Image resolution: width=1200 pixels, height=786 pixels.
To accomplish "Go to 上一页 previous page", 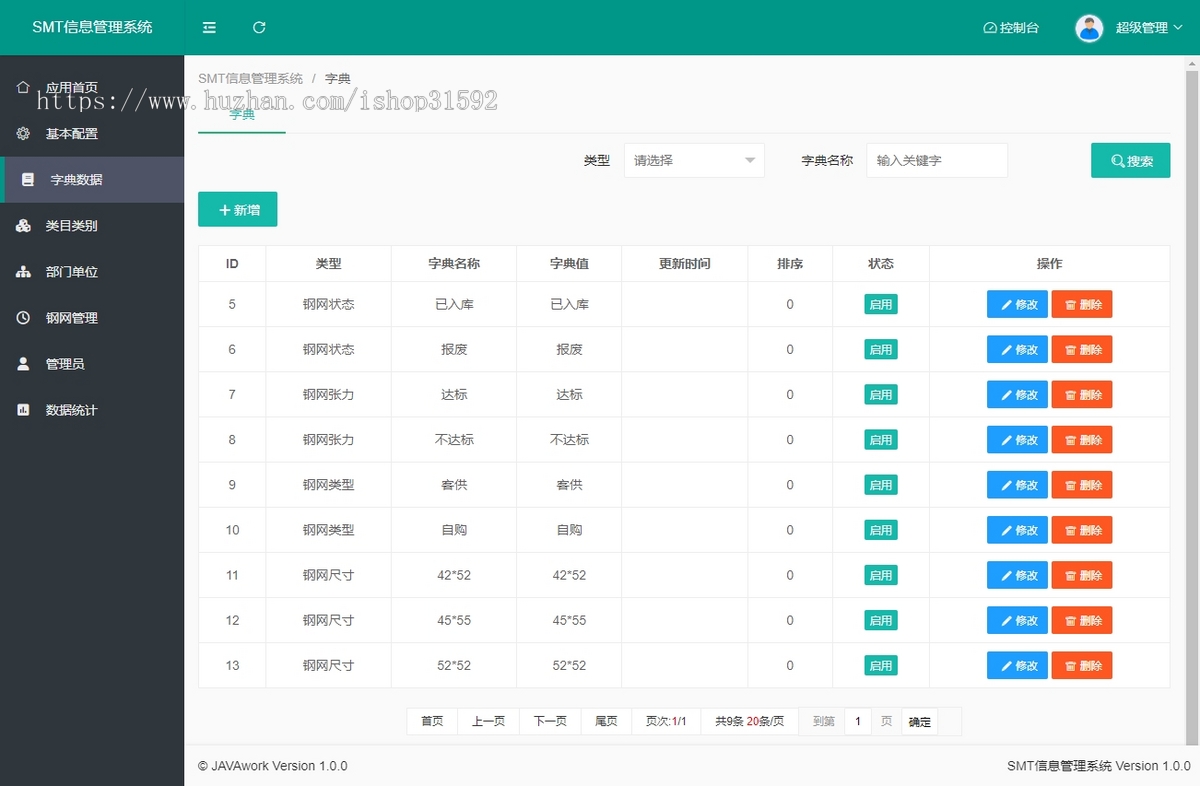I will (488, 721).
